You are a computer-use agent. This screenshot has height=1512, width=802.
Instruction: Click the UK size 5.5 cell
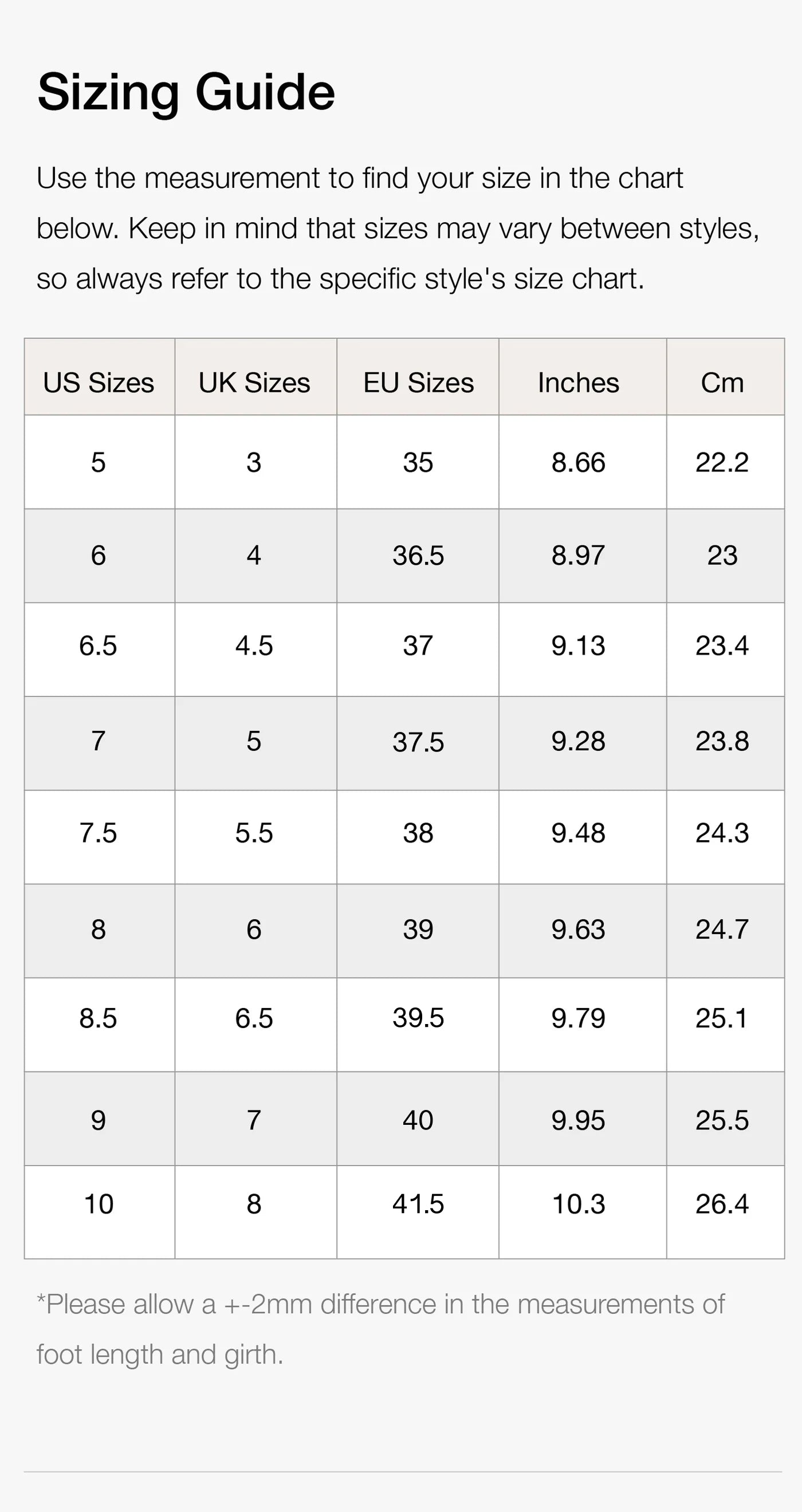pos(254,833)
